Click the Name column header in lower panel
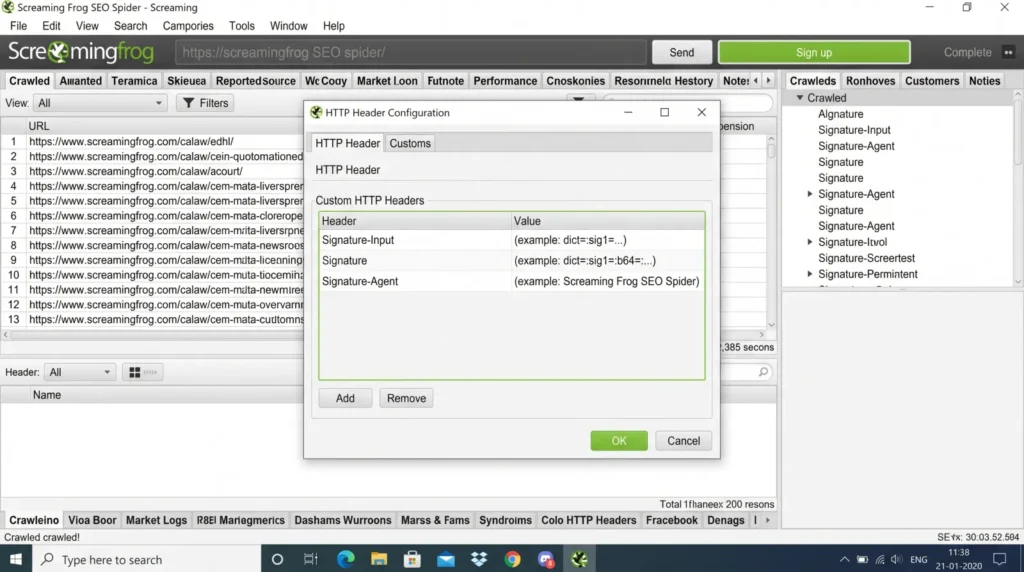Screen dimensions: 1024x572 [47, 395]
